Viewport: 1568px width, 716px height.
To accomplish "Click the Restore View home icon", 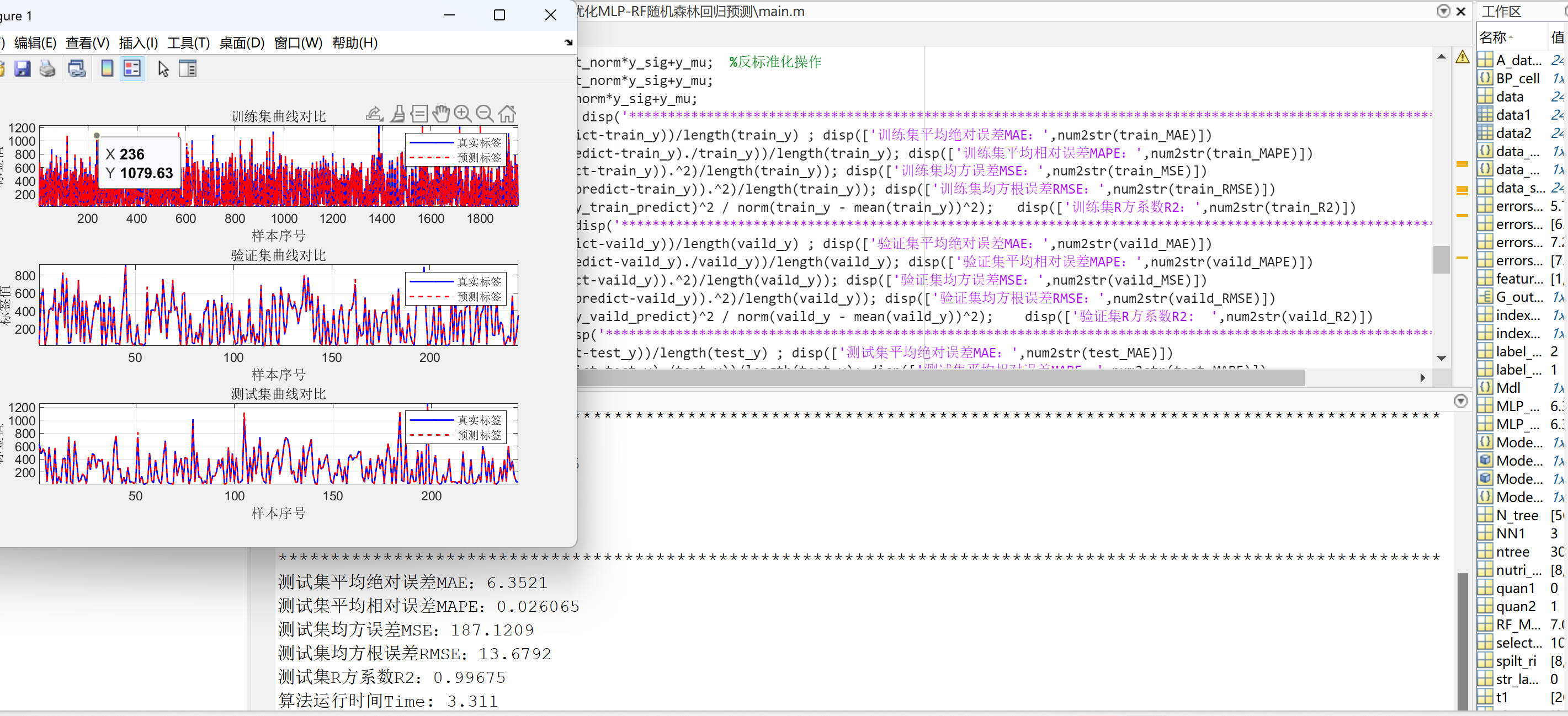I will click(x=507, y=113).
